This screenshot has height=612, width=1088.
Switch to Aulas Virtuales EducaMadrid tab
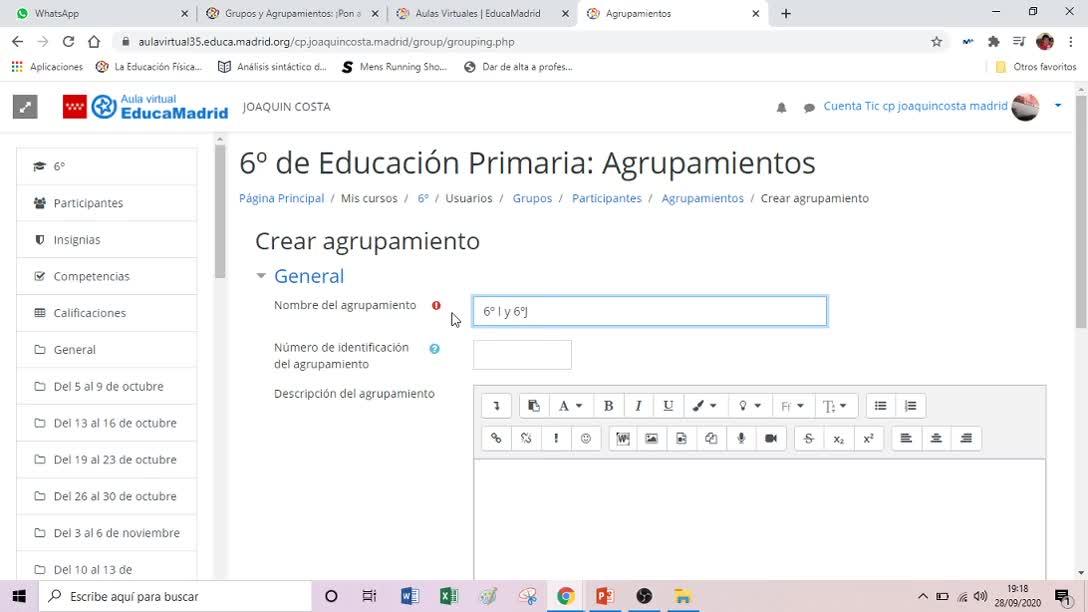point(482,13)
